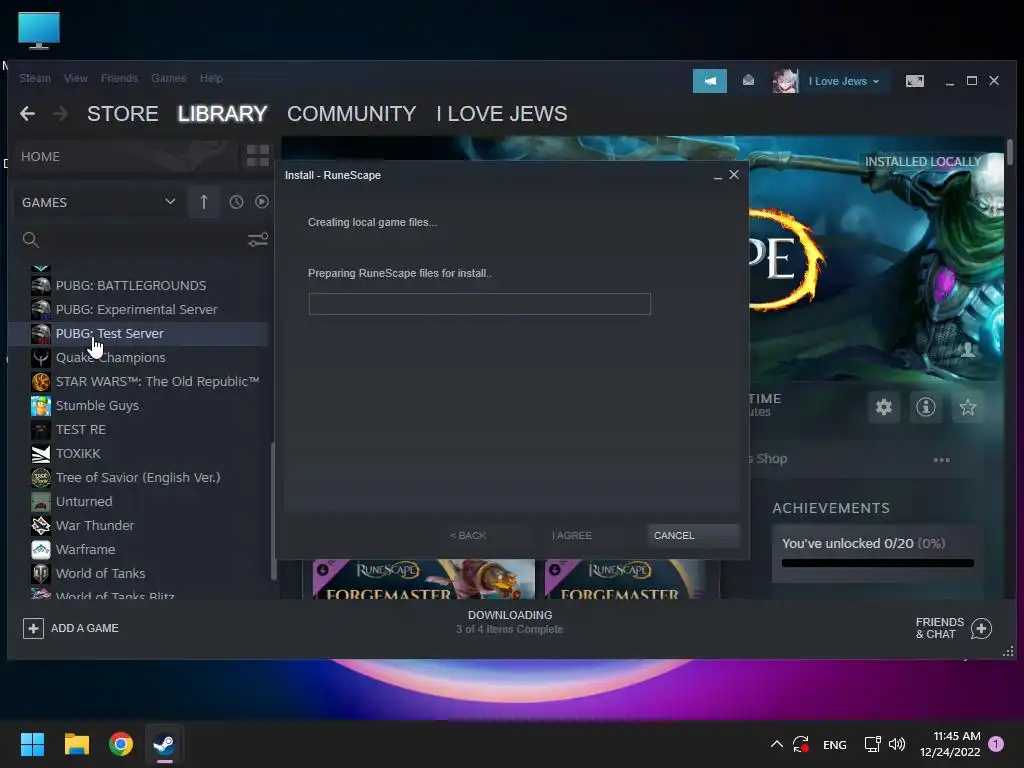Click the Steam taskbar icon
The height and width of the screenshot is (768, 1024).
coord(164,744)
